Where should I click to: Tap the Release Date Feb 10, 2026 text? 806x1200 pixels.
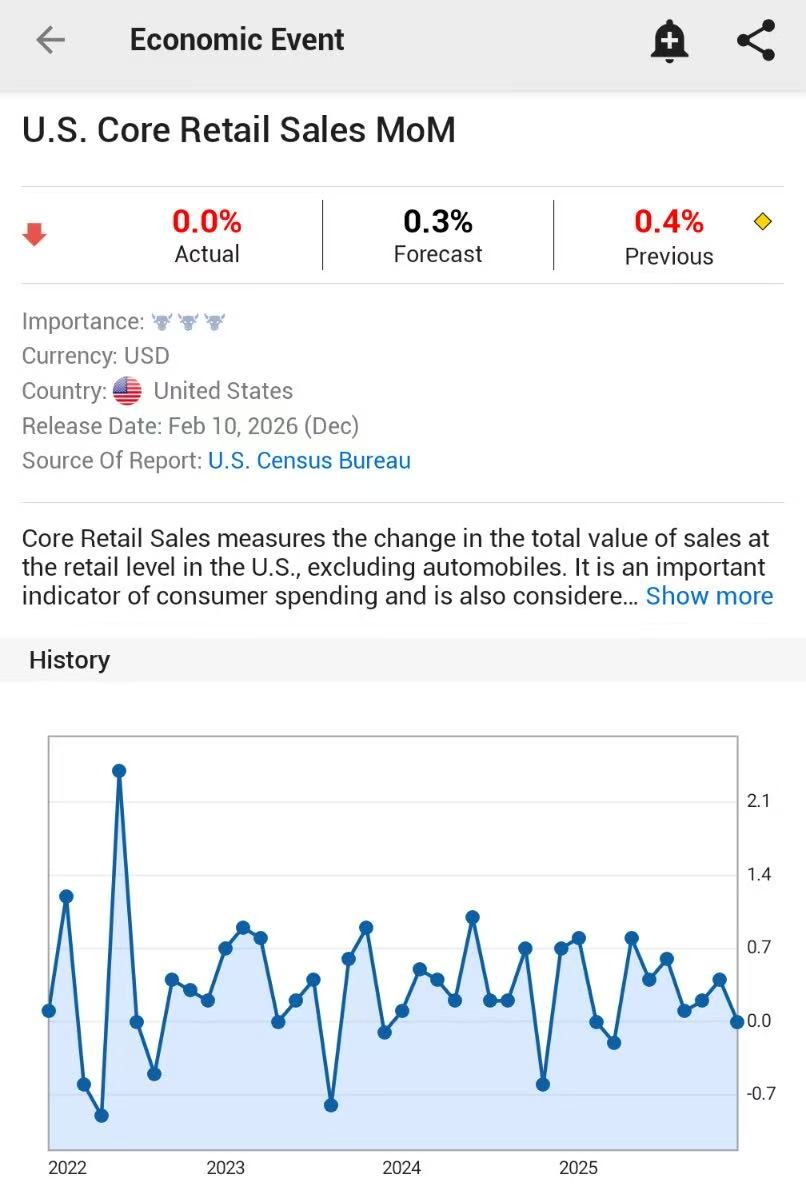point(190,426)
